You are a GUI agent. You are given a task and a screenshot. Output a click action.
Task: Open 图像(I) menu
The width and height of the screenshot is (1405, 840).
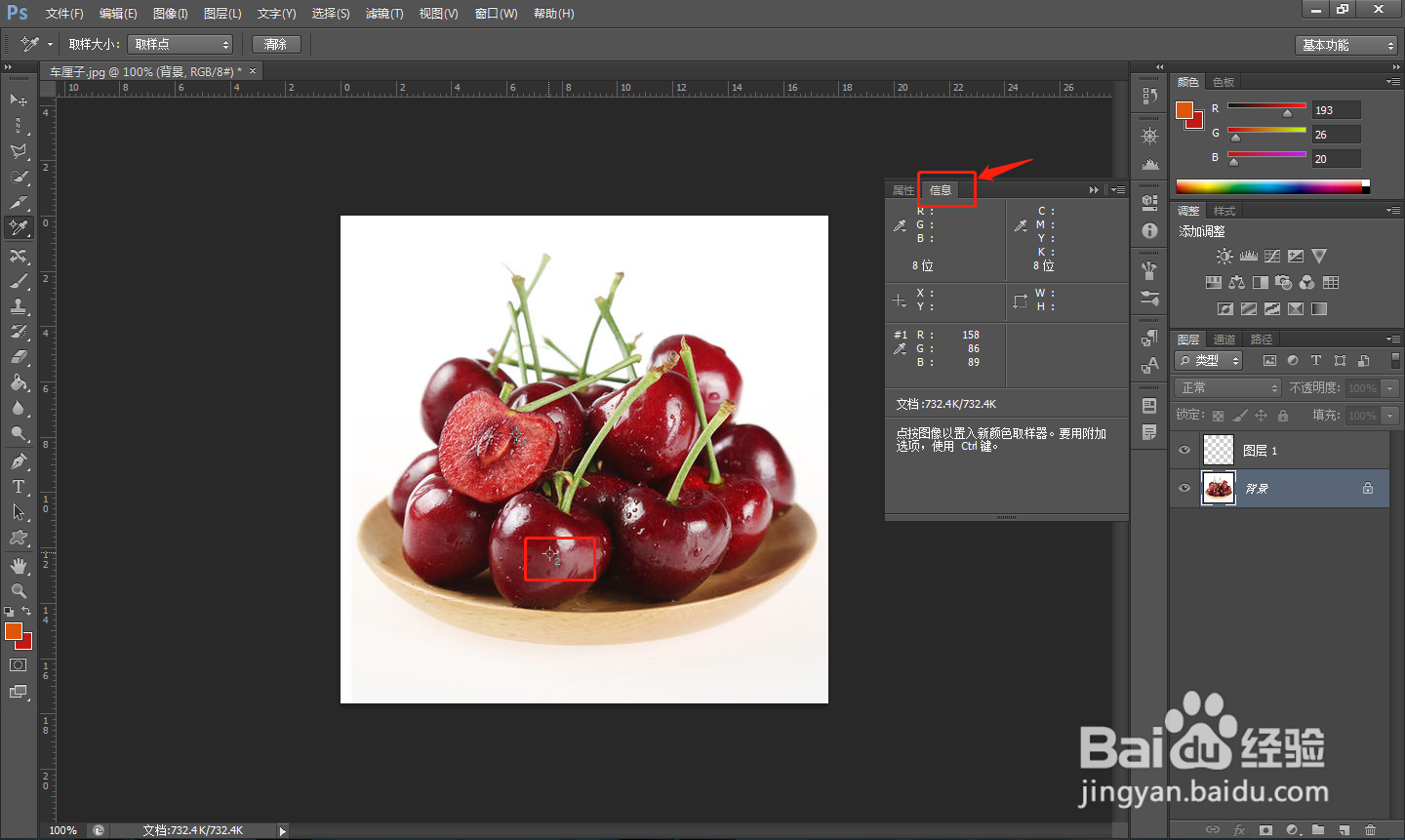coord(171,14)
